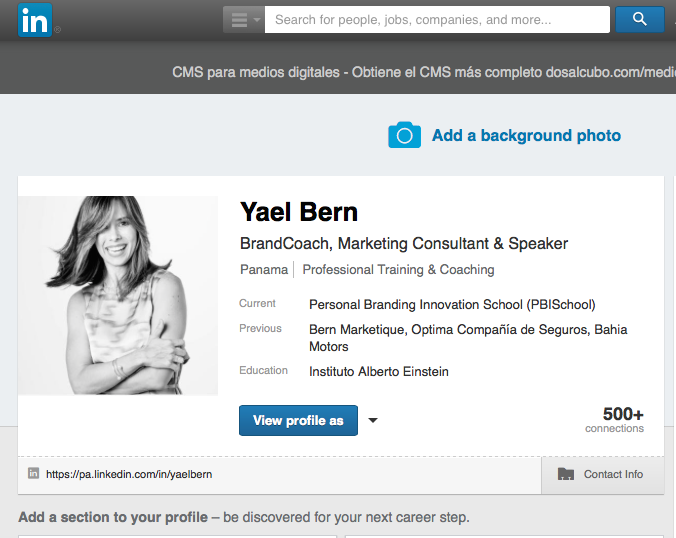Click the magnifying glass search button
676x538 pixels.
640,19
